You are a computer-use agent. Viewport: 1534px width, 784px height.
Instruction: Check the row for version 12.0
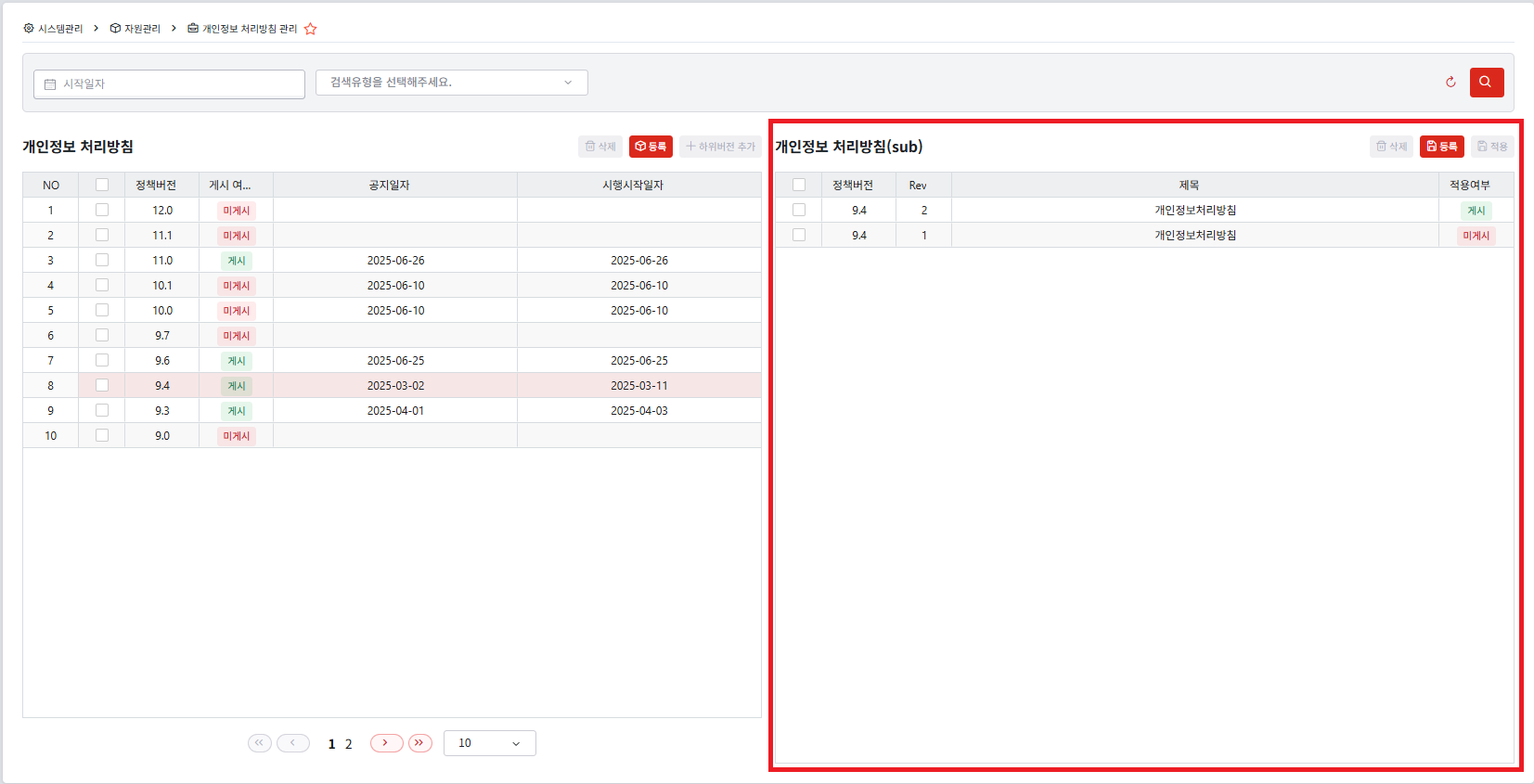(102, 210)
